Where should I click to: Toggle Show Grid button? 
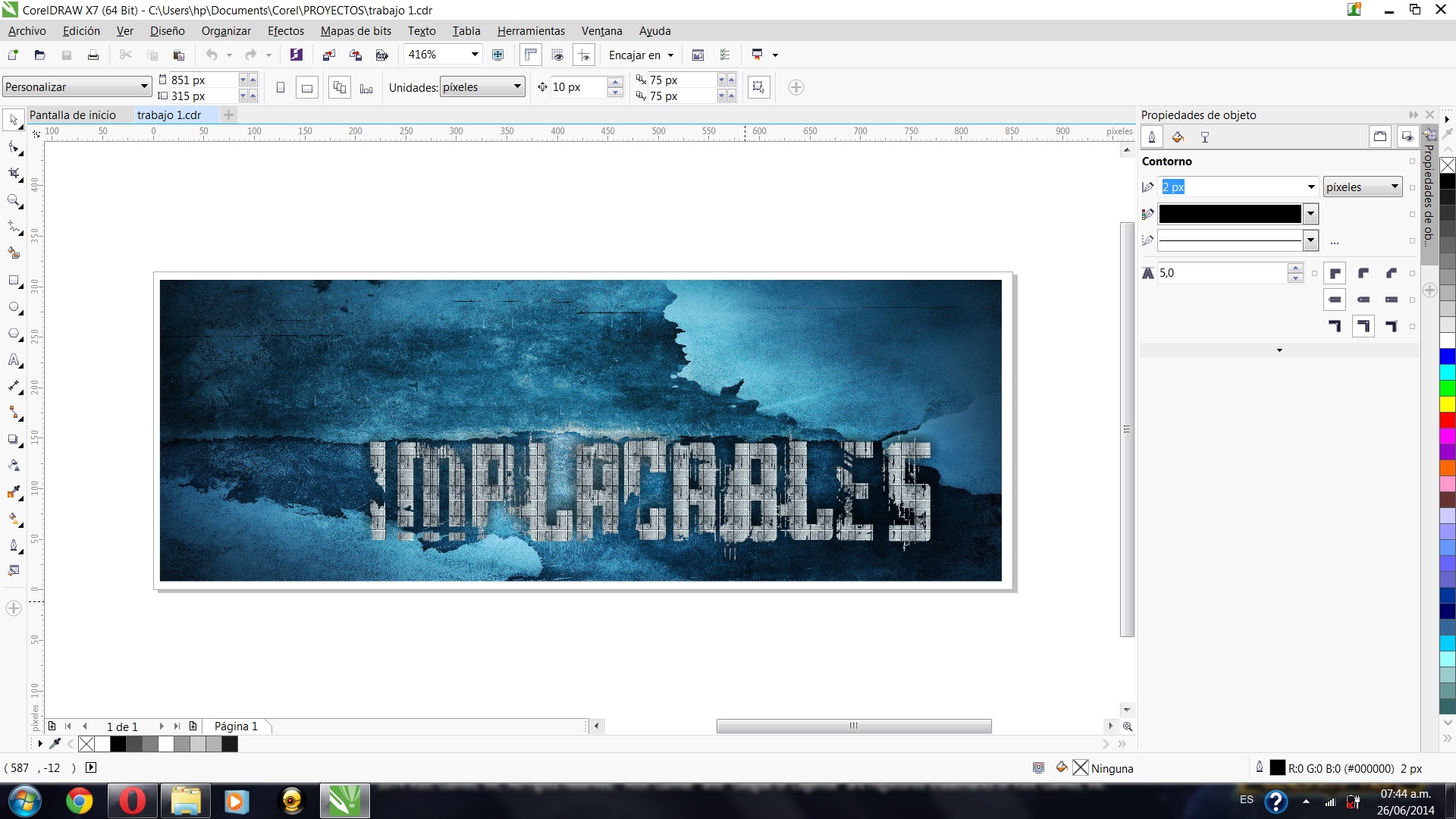557,55
